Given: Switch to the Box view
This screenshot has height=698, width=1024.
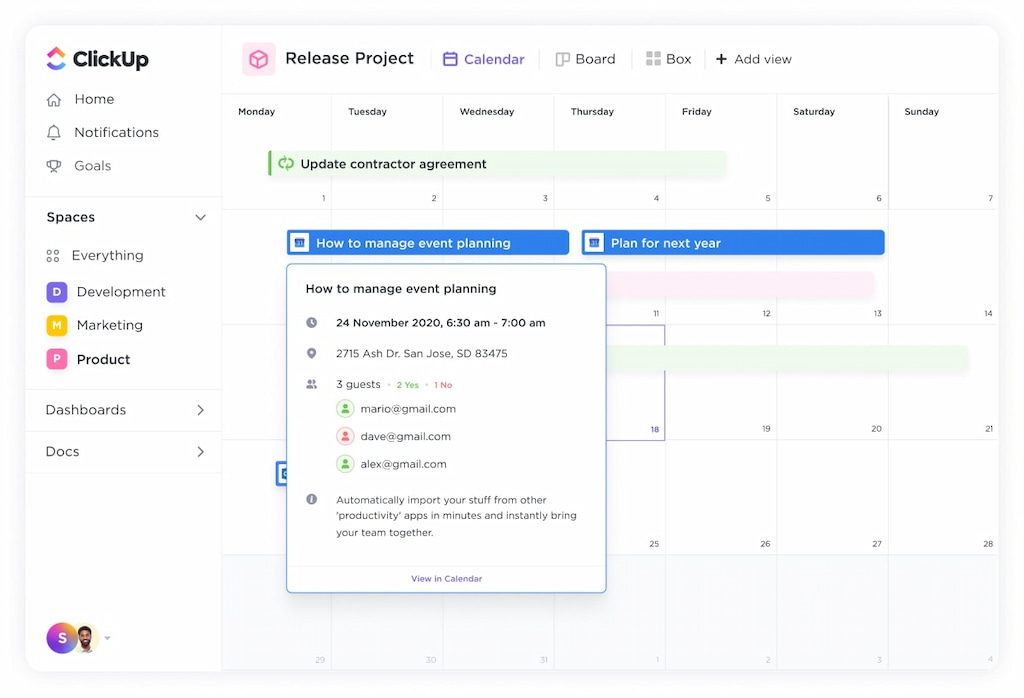Looking at the screenshot, I should (x=668, y=58).
